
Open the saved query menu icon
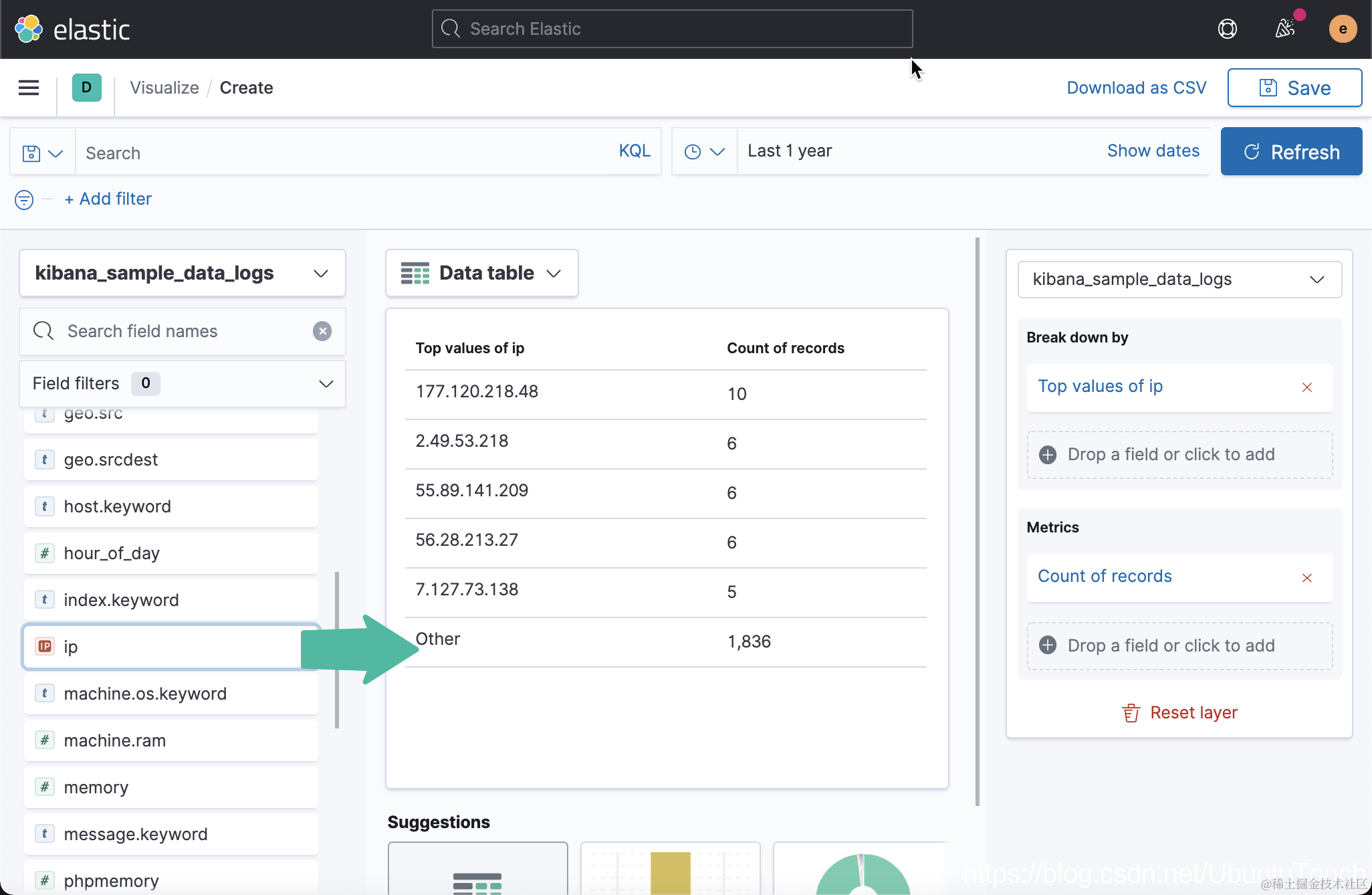click(x=42, y=153)
